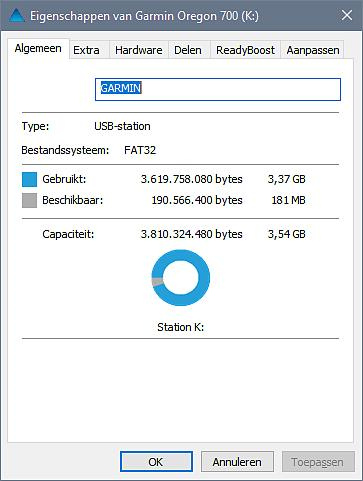Screen dimensions: 363x481
Task: Click the Station K: label
Action: click(x=181, y=327)
